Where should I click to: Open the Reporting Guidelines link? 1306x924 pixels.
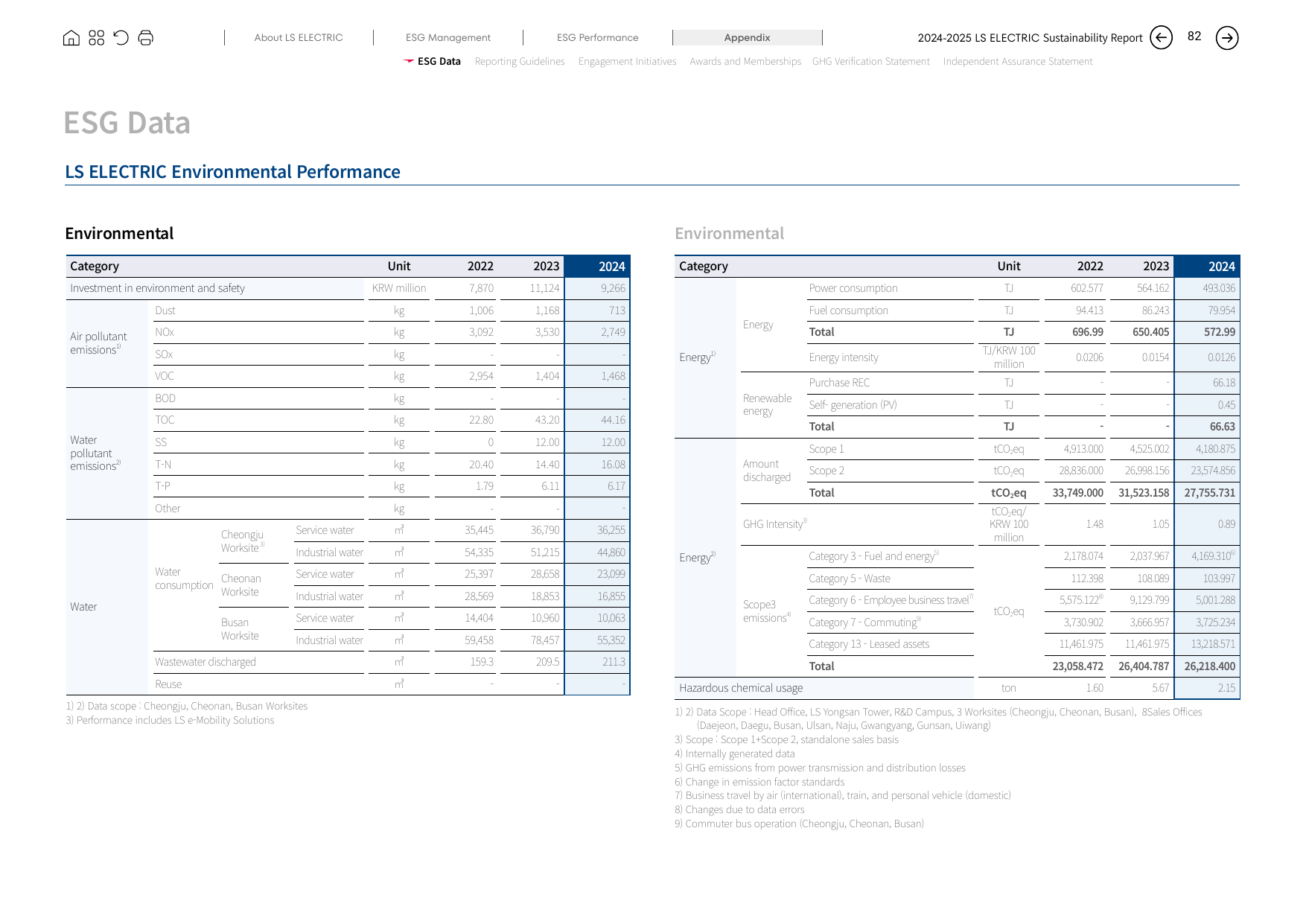pos(520,61)
